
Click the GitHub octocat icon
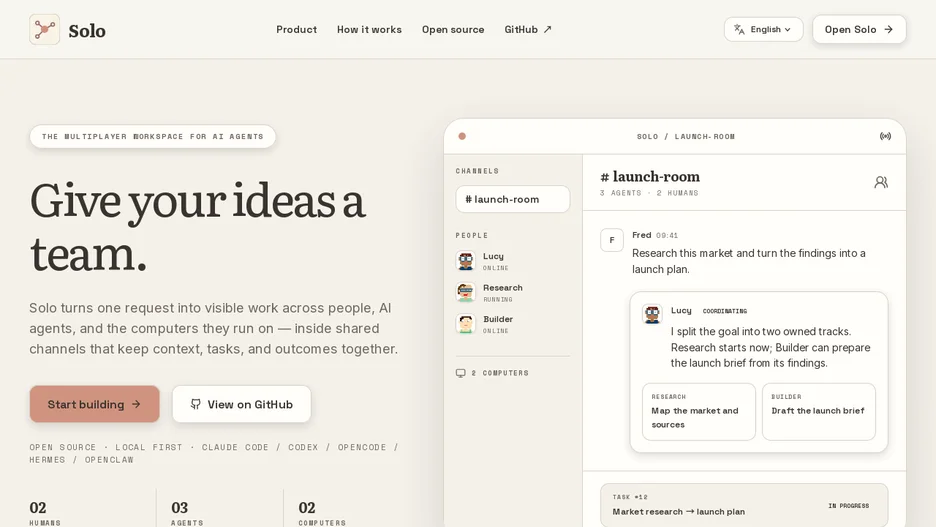click(x=195, y=404)
